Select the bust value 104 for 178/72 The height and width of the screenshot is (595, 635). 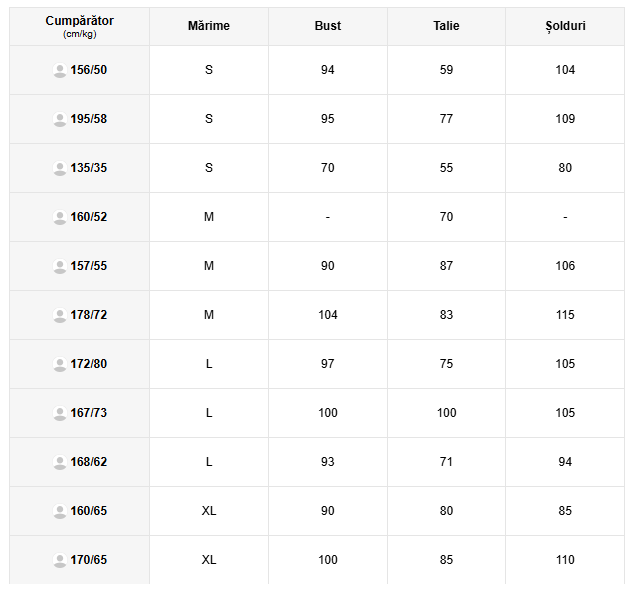click(328, 315)
